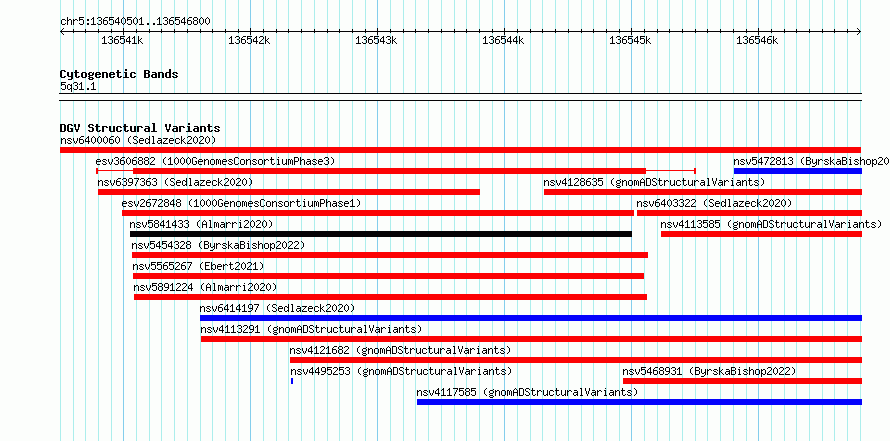Open nsv4113585 (gnomADStructuralVariants) label
This screenshot has height=441, width=890.
coord(771,224)
